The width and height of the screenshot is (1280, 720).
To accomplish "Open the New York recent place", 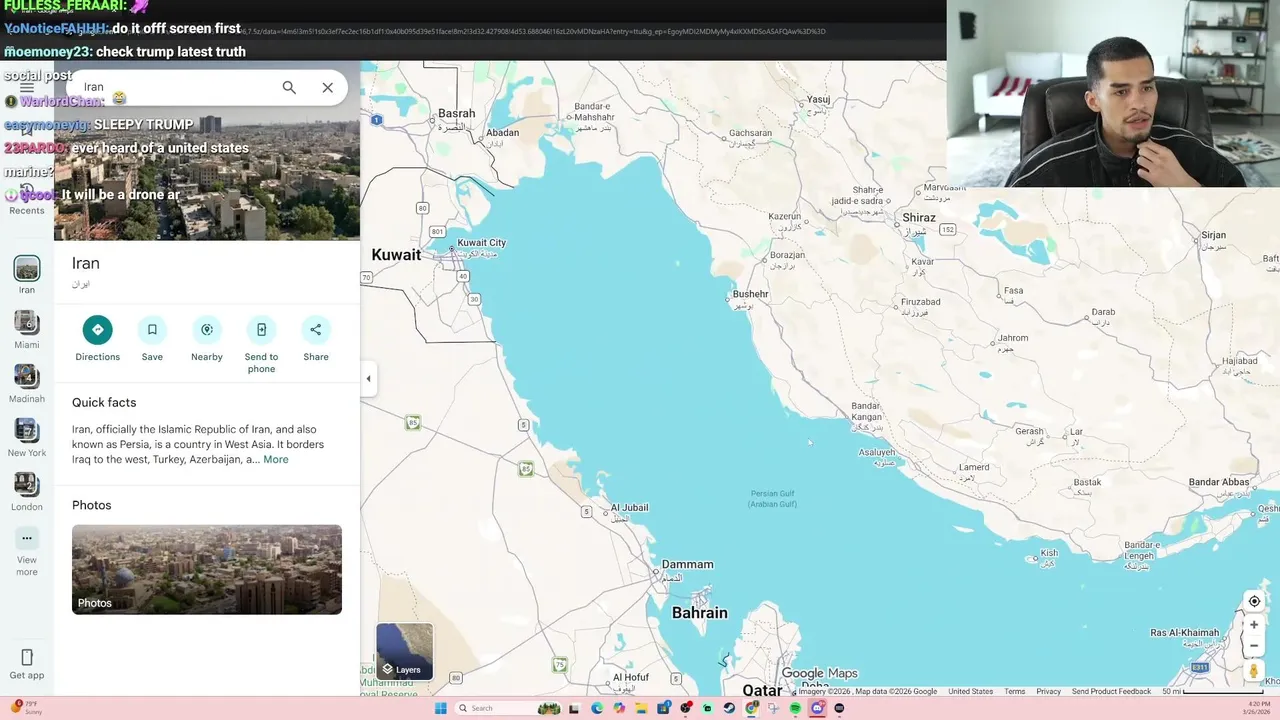I will point(27,437).
